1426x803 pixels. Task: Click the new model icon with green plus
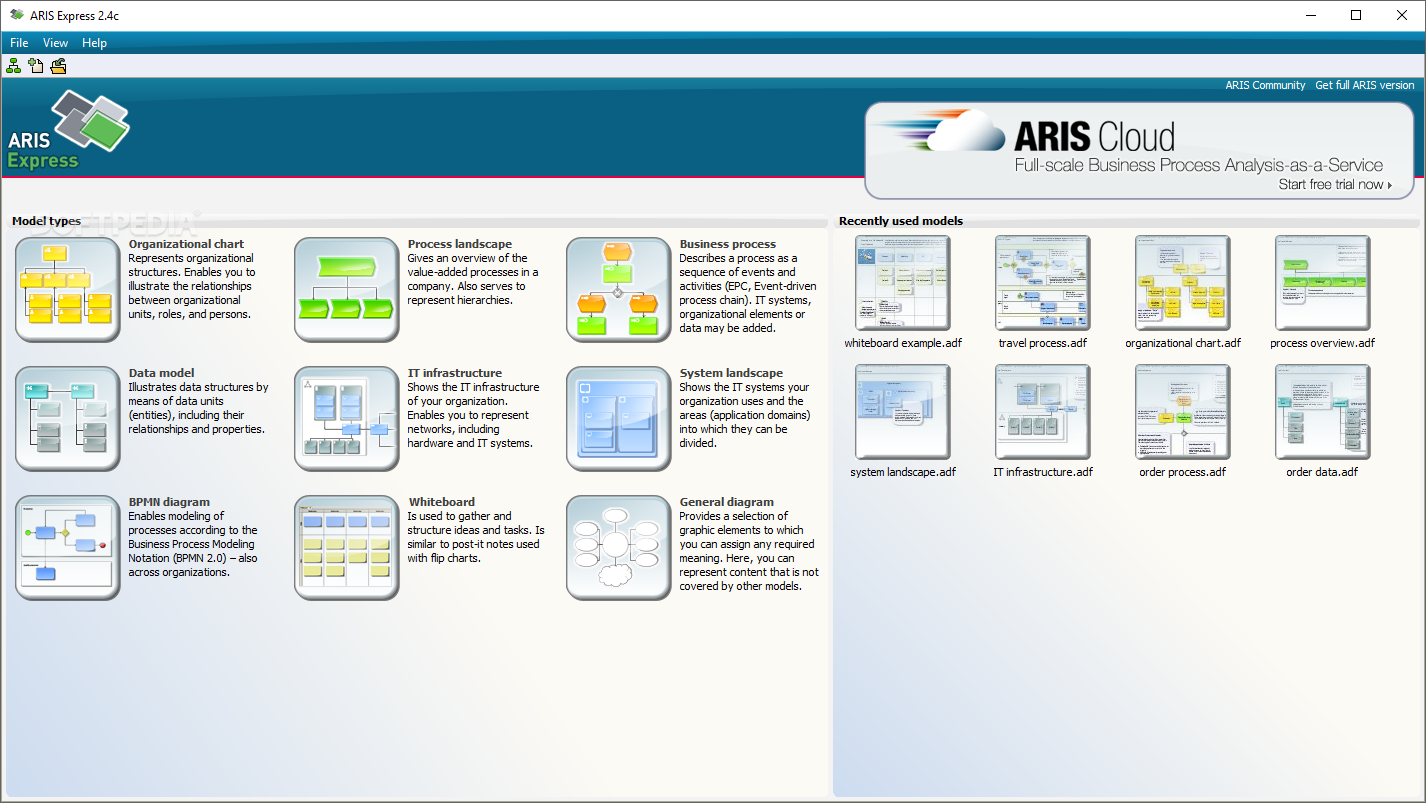pos(36,66)
